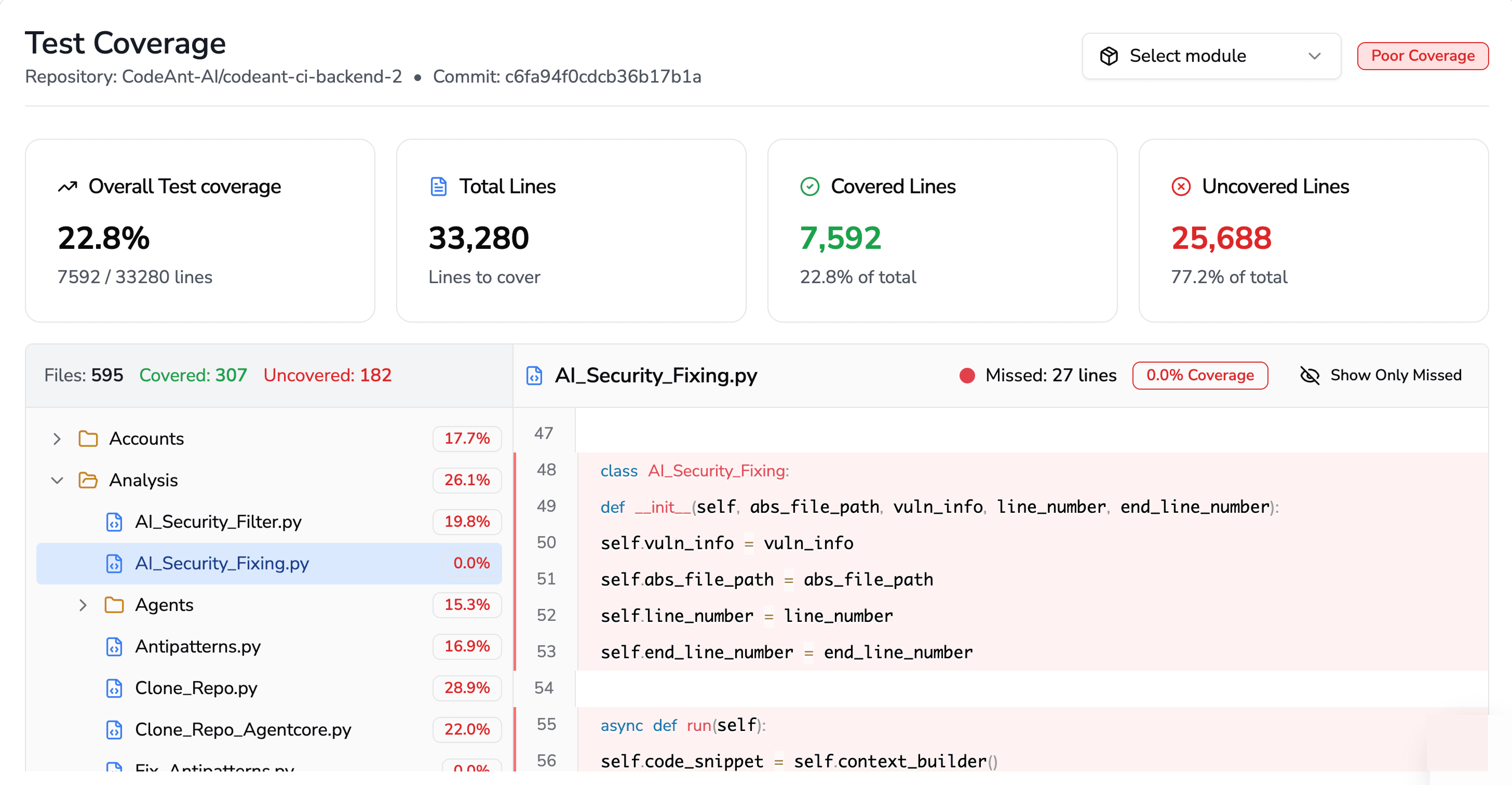Click the repository name CodeAnt-AI/codeant-ci-backend-2
The image size is (1512, 785).
click(x=262, y=77)
